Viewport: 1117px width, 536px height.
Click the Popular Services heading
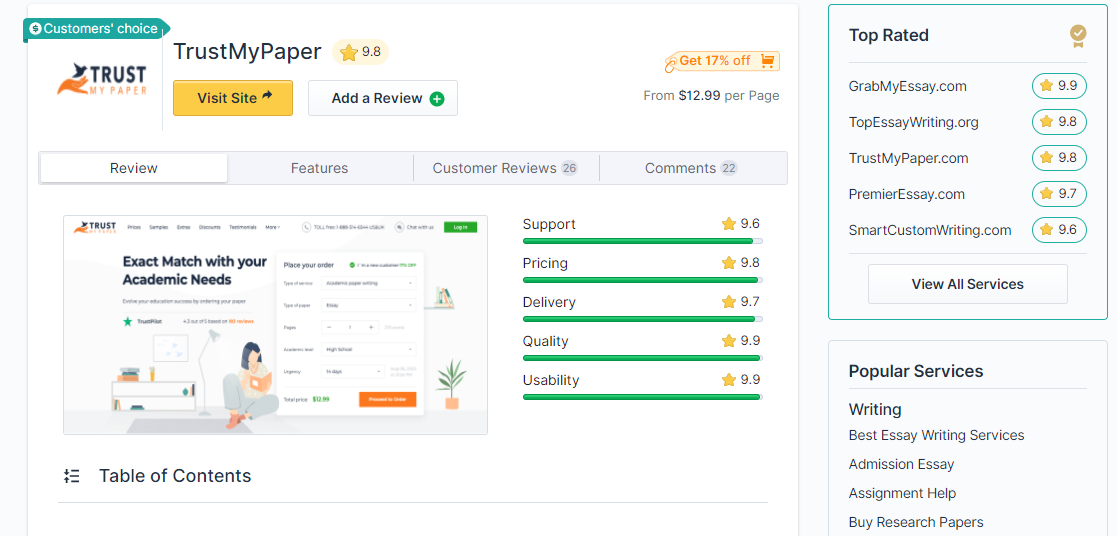pyautogui.click(x=915, y=371)
